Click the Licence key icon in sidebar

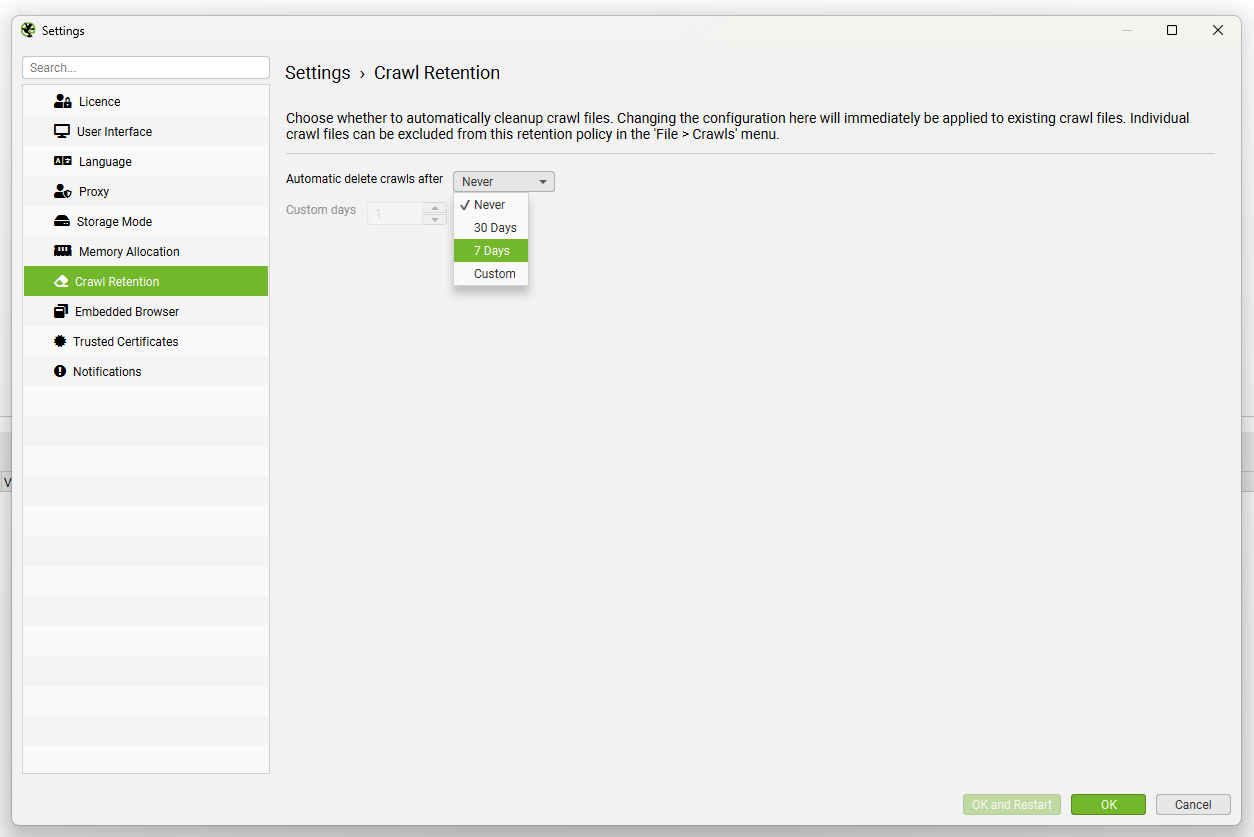coord(61,101)
